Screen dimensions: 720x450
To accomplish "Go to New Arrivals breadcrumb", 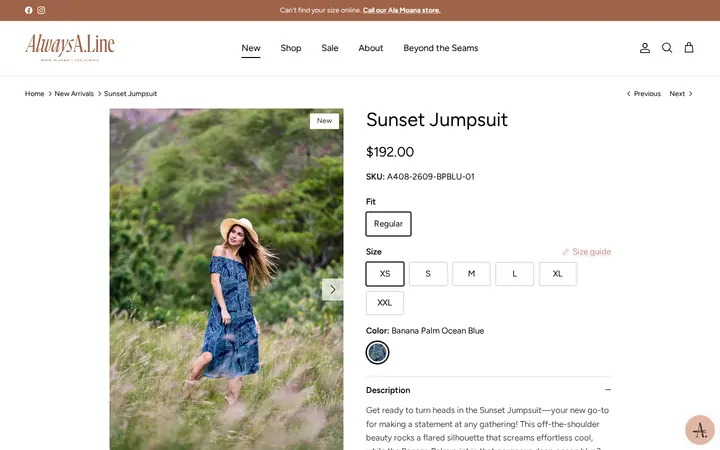I will pos(74,94).
